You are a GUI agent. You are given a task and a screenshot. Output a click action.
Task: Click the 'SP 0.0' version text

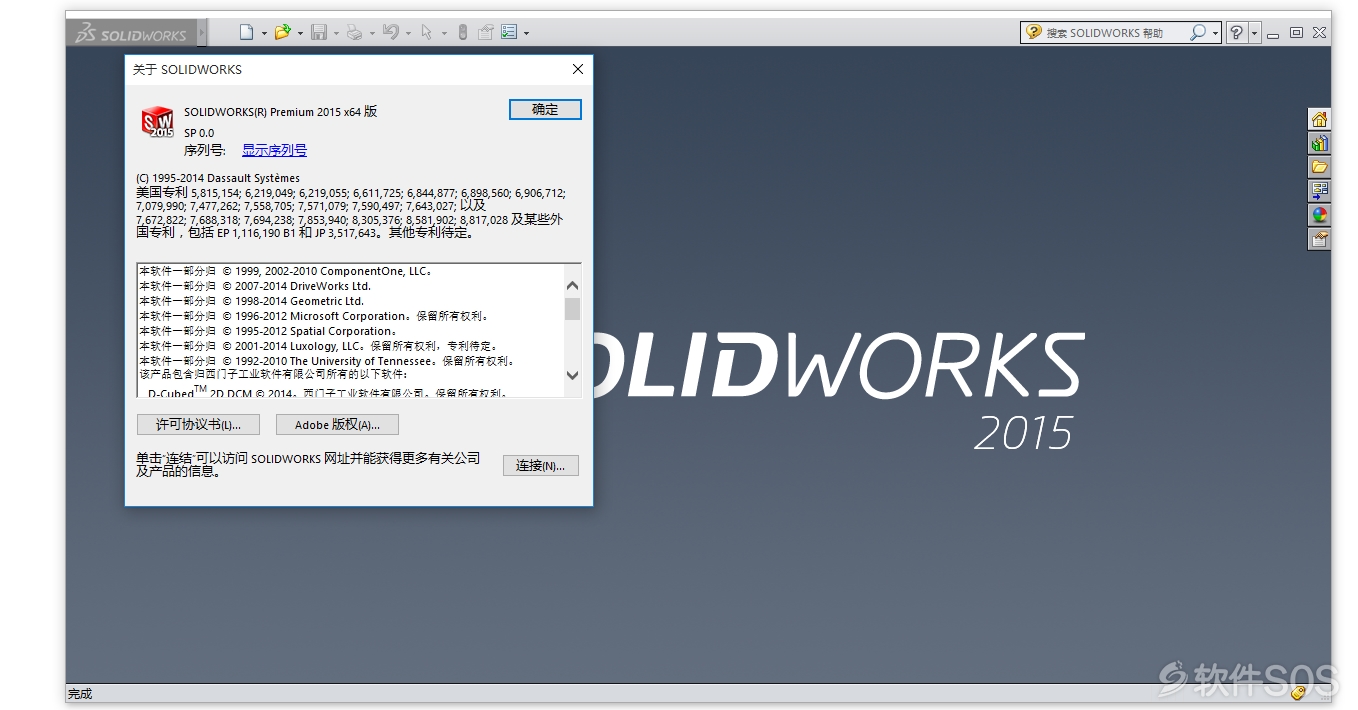(x=199, y=133)
